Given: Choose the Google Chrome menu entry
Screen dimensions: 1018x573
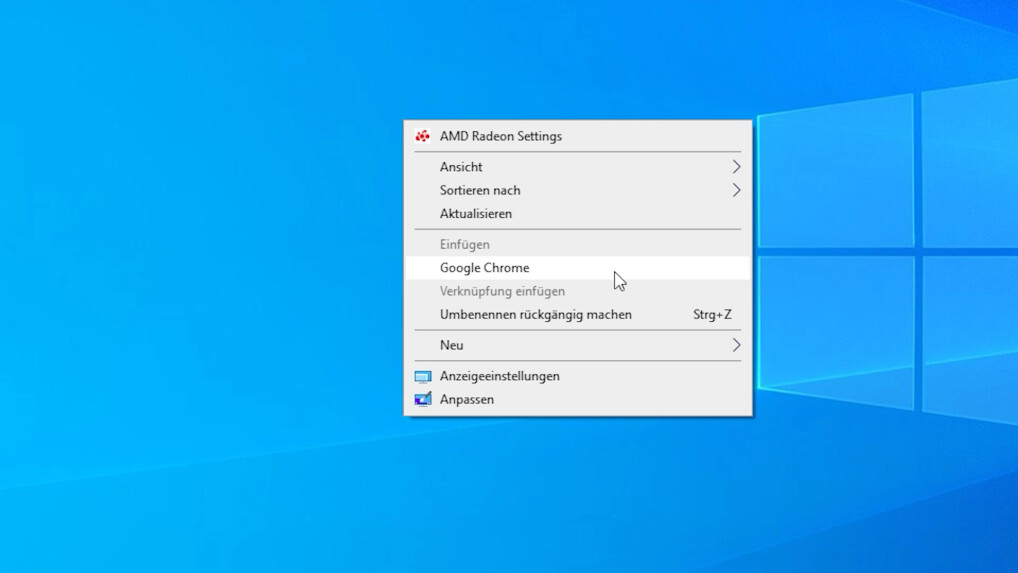Looking at the screenshot, I should tap(485, 268).
